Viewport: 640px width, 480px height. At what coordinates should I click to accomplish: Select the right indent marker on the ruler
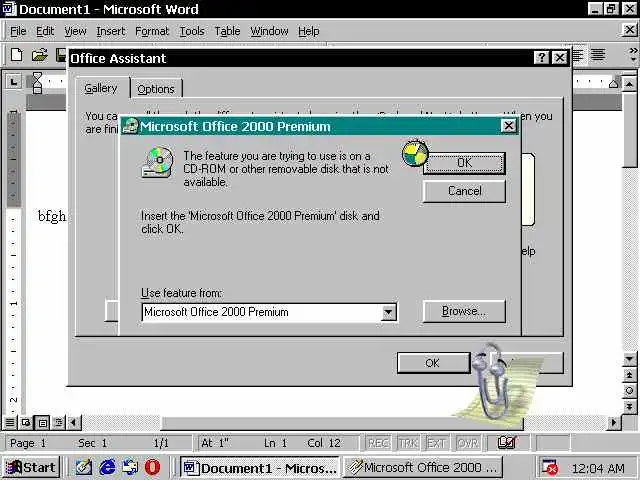click(614, 83)
